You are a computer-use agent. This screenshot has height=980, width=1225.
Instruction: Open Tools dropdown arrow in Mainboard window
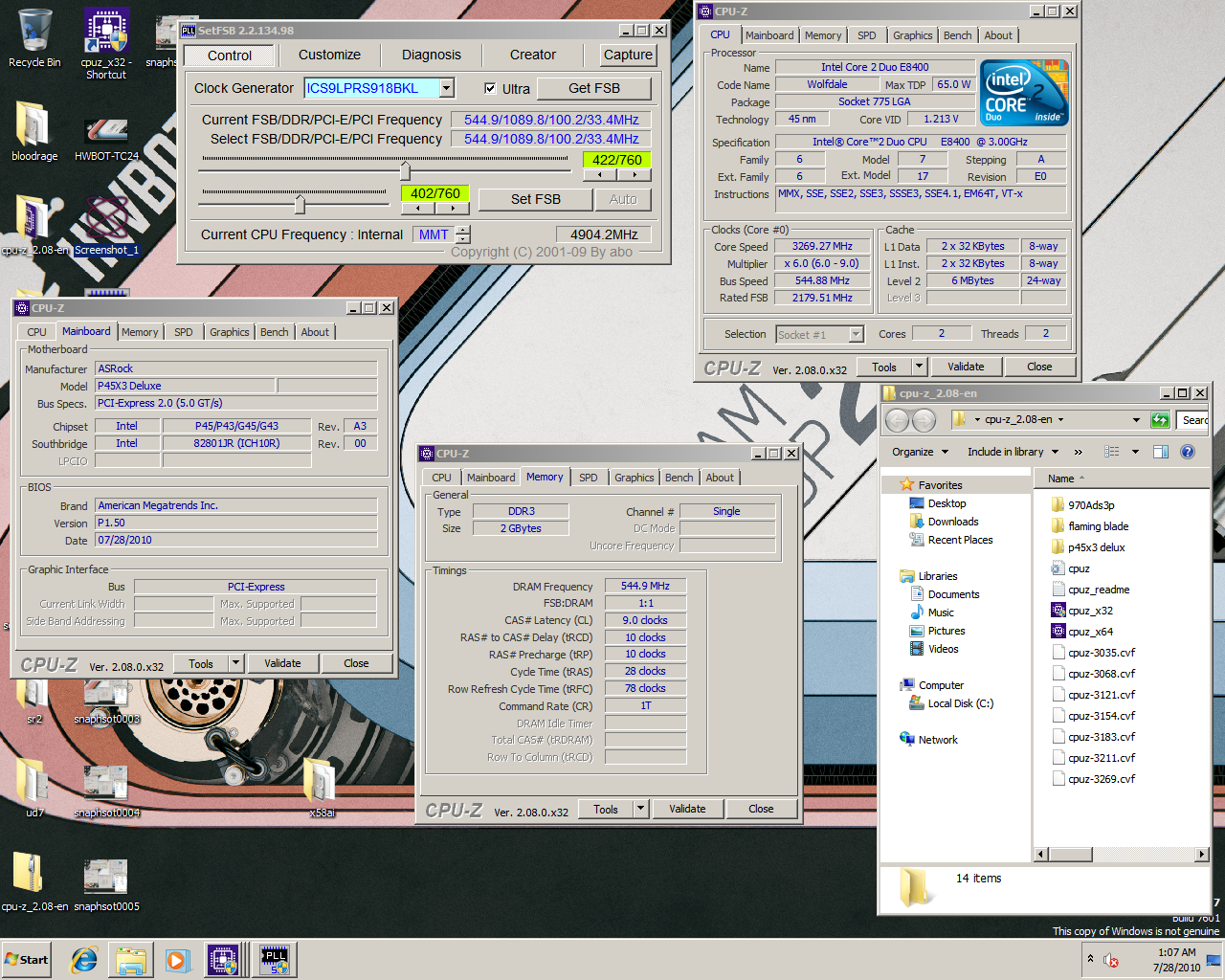click(x=235, y=662)
